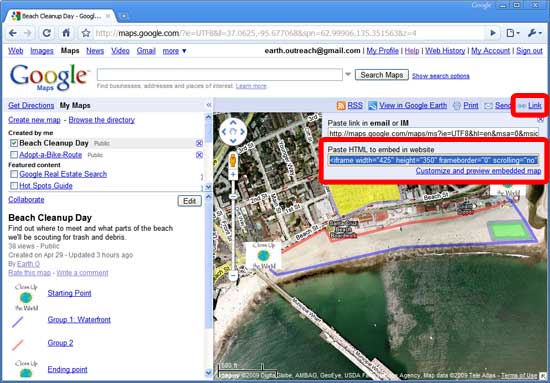Open the Sign out link
Screen dimensions: 550x383
(x=529, y=51)
